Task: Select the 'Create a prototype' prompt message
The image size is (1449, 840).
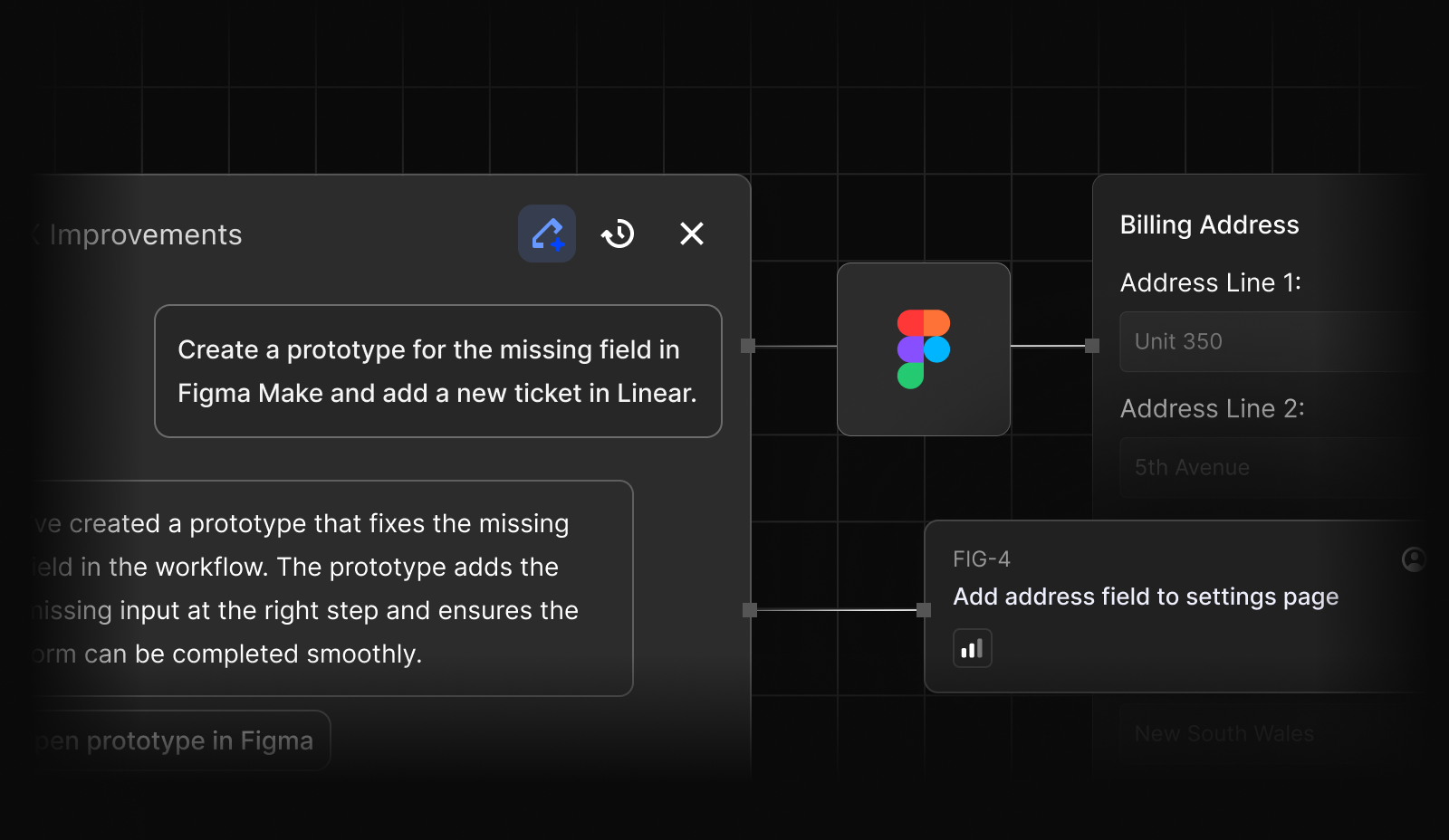Action: (x=437, y=371)
